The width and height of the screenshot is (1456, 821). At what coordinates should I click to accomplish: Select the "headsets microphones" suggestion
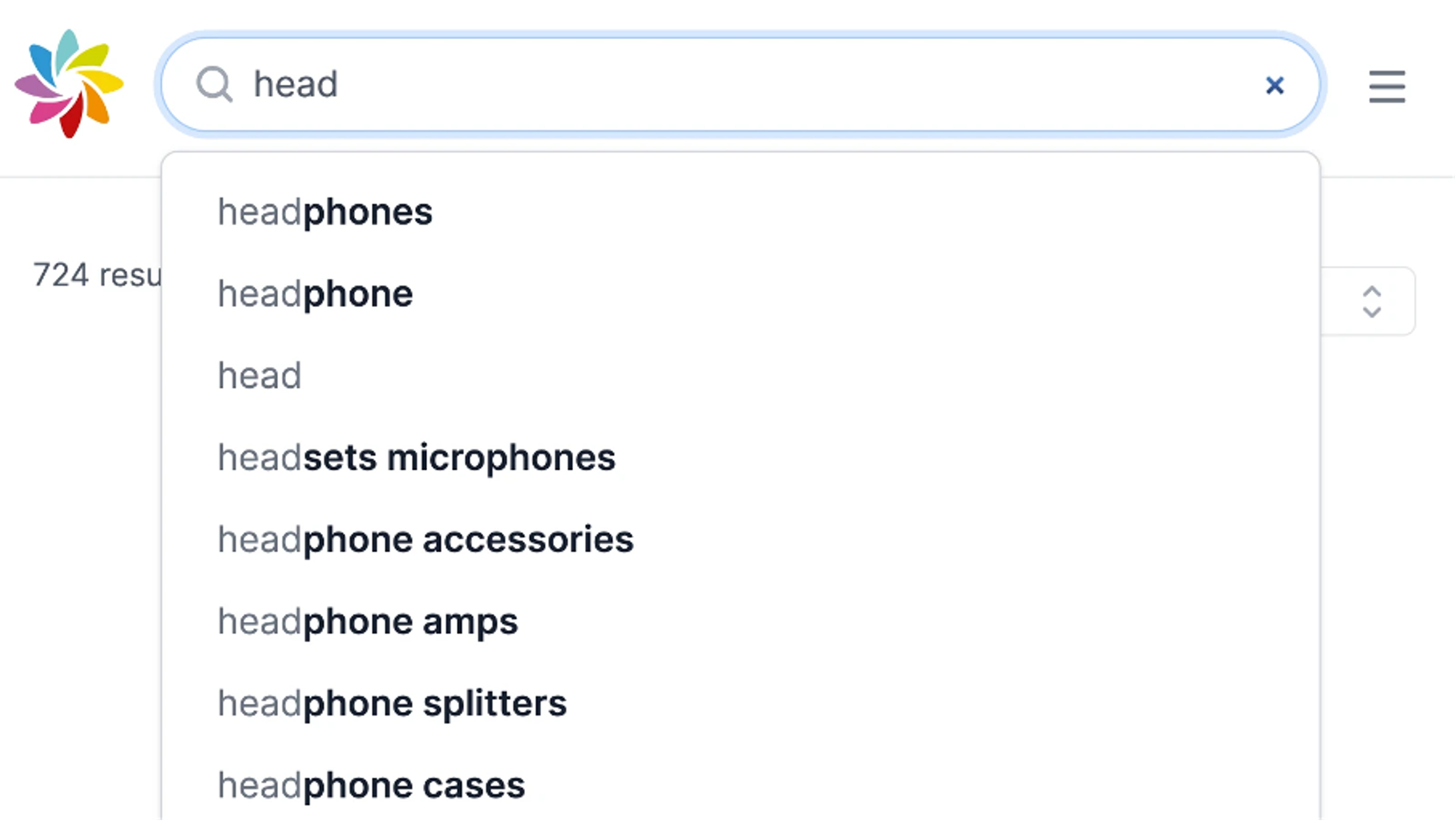[x=417, y=457]
